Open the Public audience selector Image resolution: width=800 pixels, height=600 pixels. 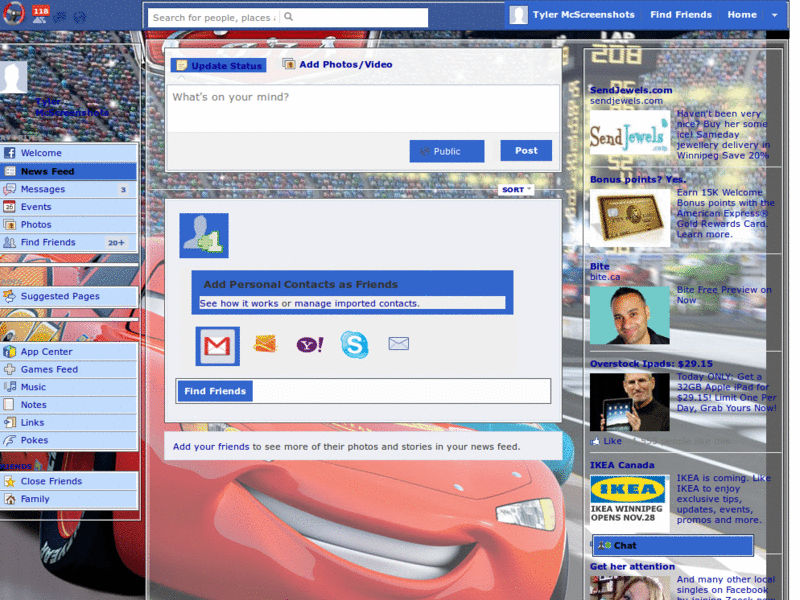click(x=446, y=151)
